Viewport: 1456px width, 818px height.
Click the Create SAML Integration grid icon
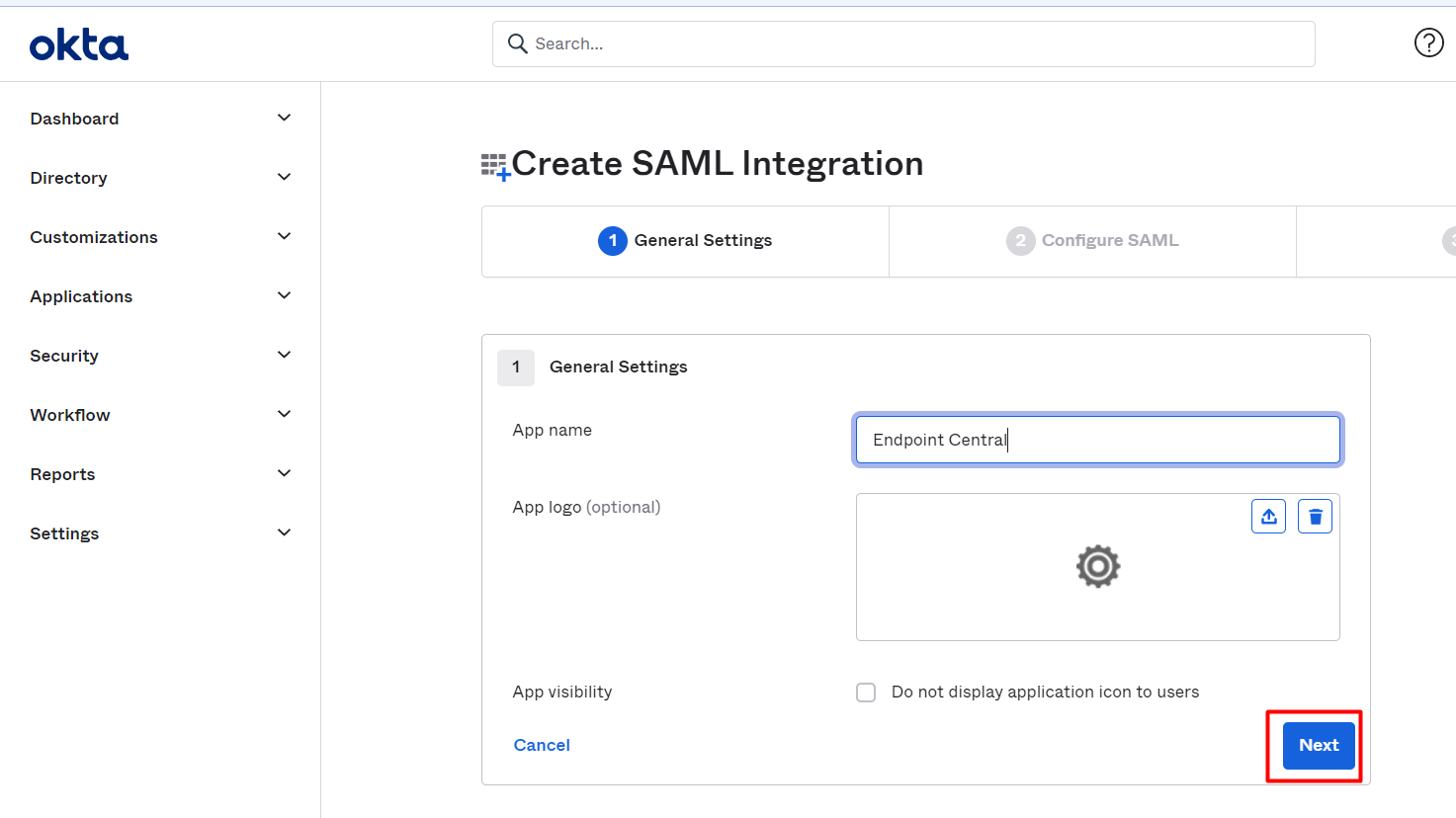pos(495,166)
